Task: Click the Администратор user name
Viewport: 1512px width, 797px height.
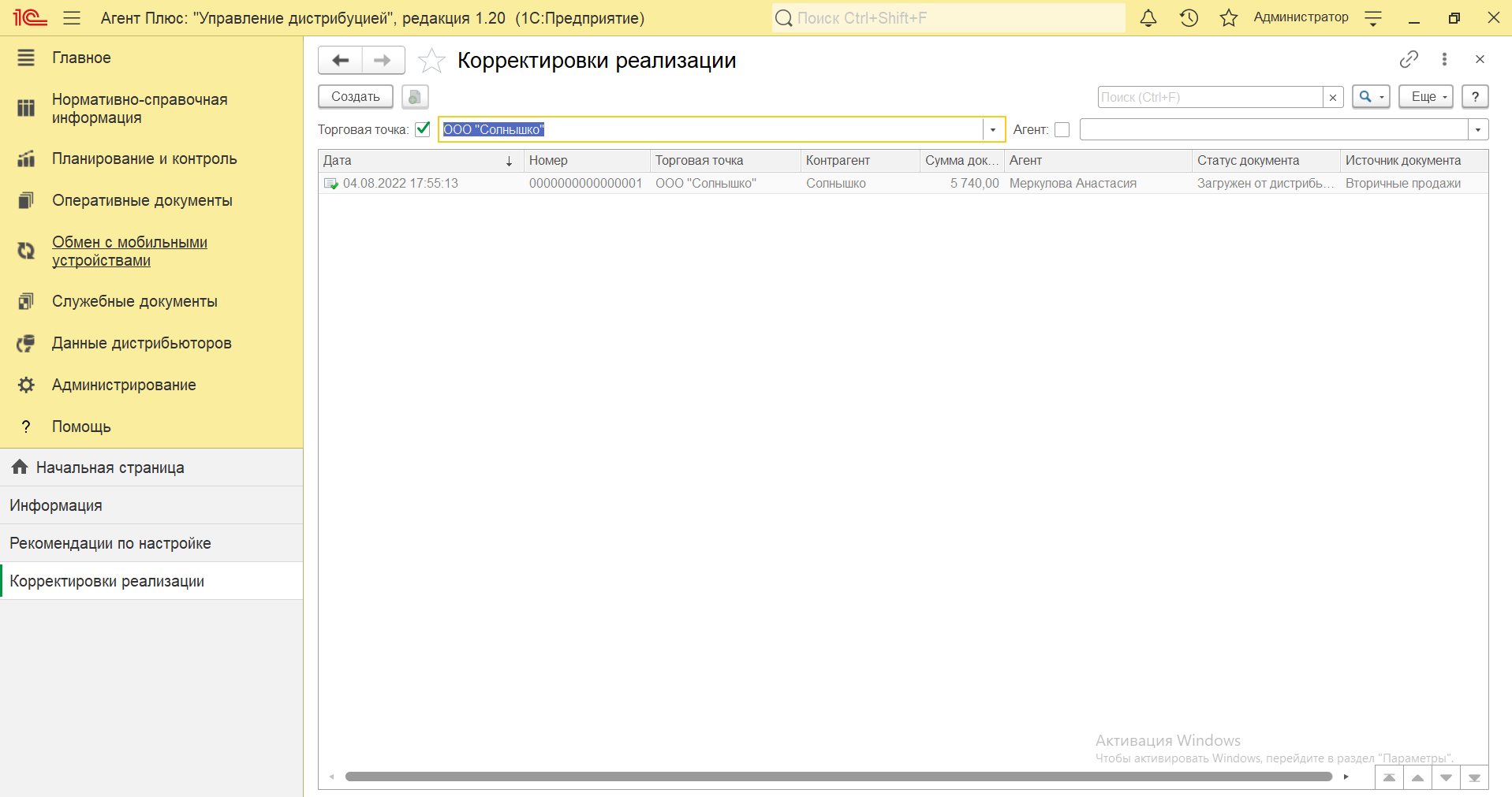Action: pyautogui.click(x=1301, y=17)
